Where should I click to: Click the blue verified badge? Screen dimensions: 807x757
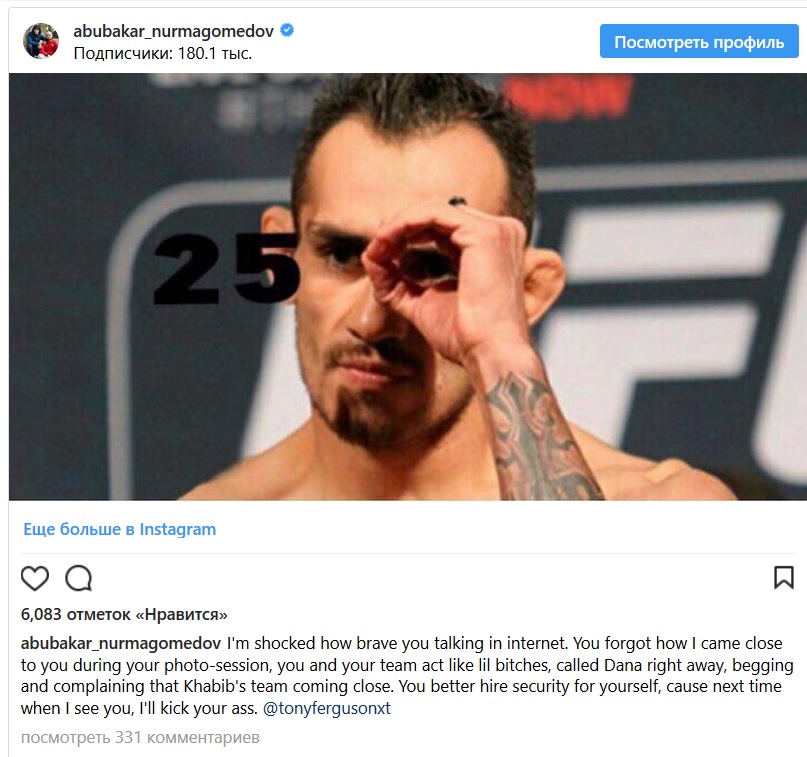pos(287,30)
